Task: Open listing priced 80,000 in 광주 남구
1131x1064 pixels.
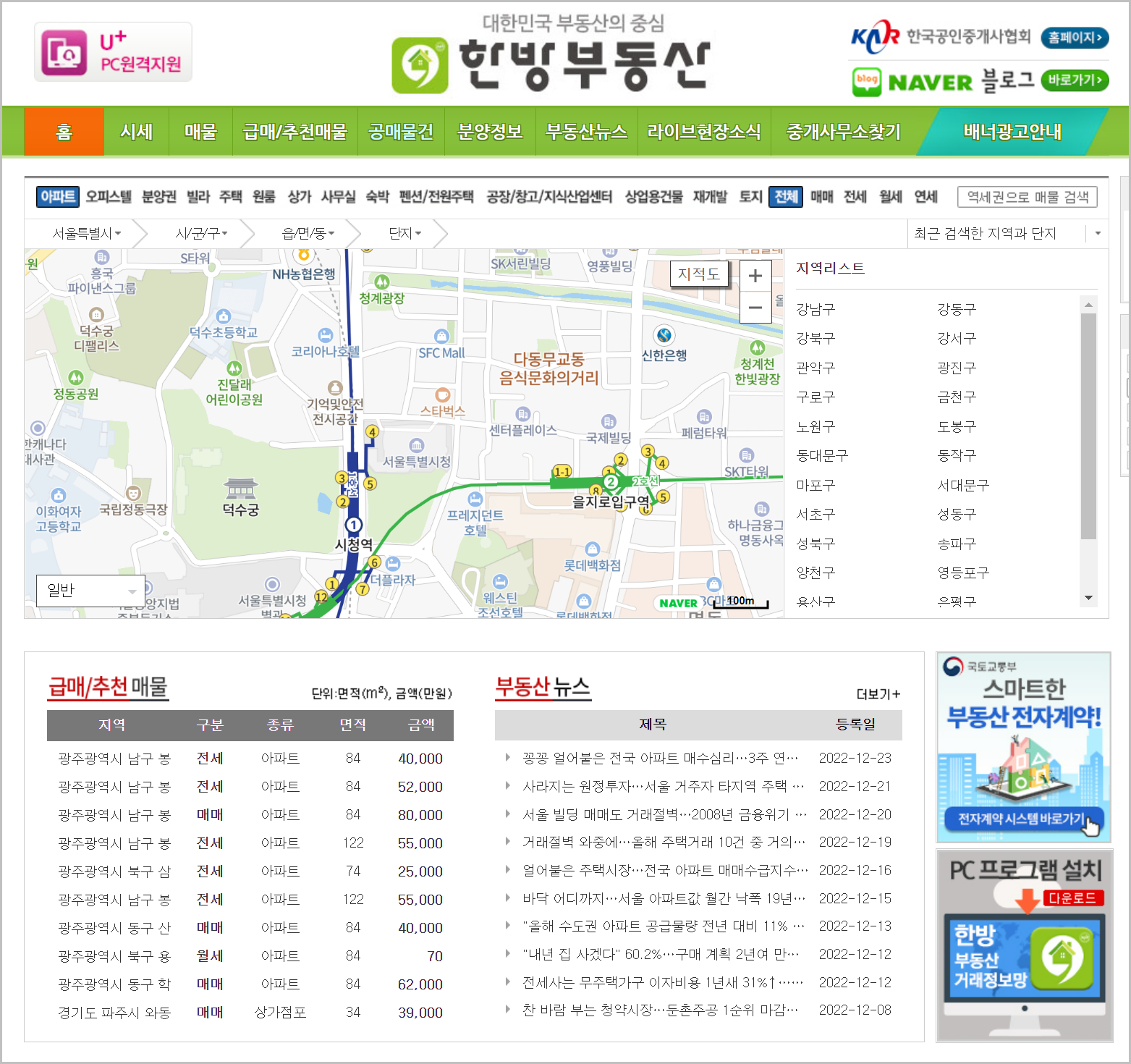Action: (250, 815)
